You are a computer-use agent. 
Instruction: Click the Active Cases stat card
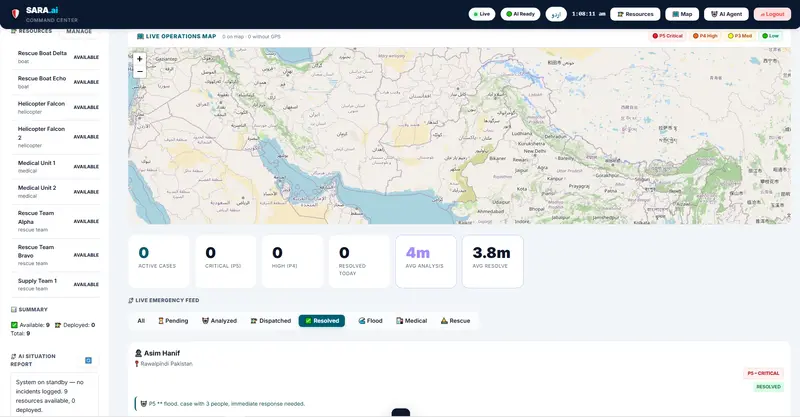click(159, 261)
